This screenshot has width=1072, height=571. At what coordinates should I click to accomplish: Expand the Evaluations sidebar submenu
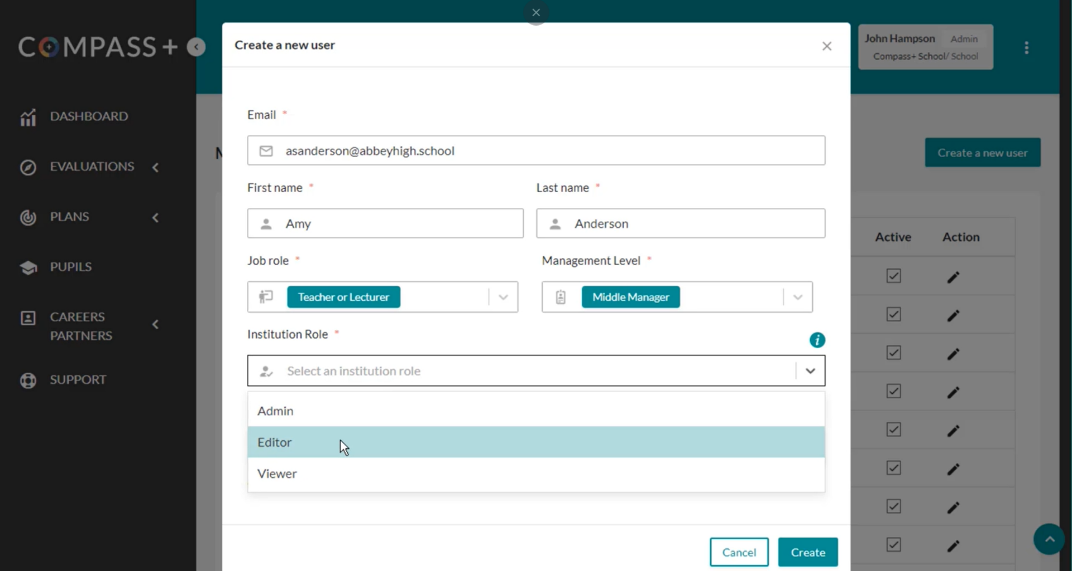click(x=155, y=167)
